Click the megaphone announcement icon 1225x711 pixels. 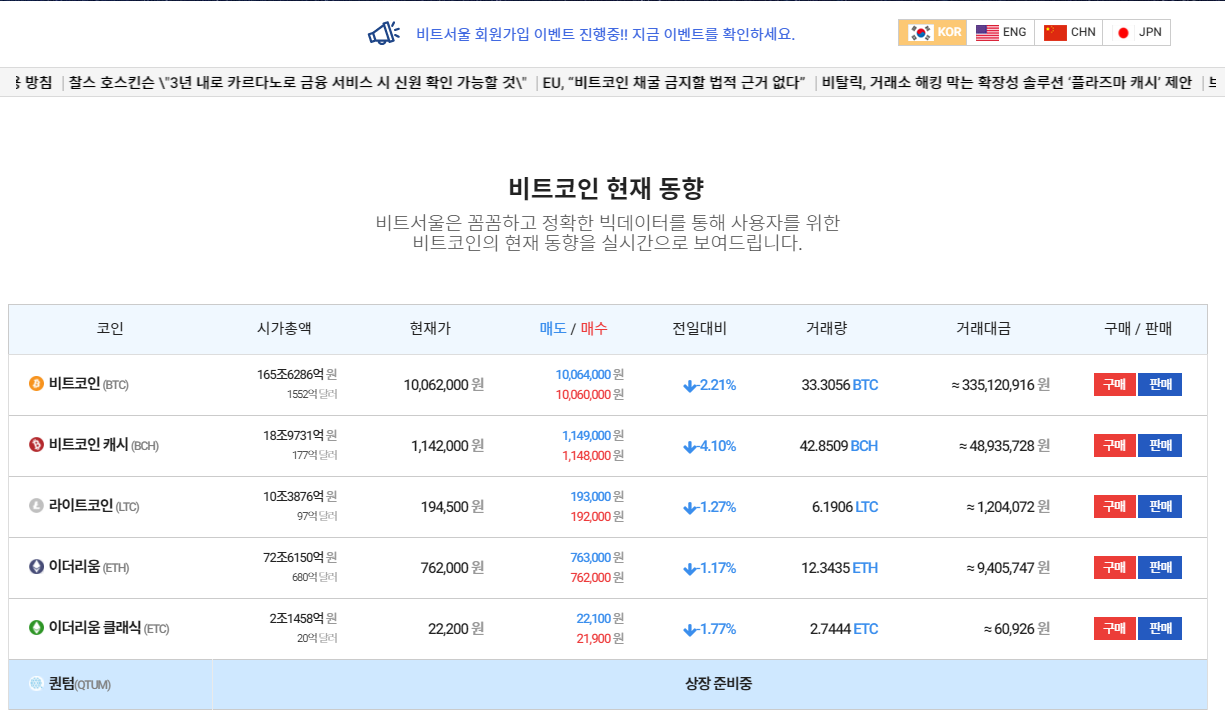384,33
